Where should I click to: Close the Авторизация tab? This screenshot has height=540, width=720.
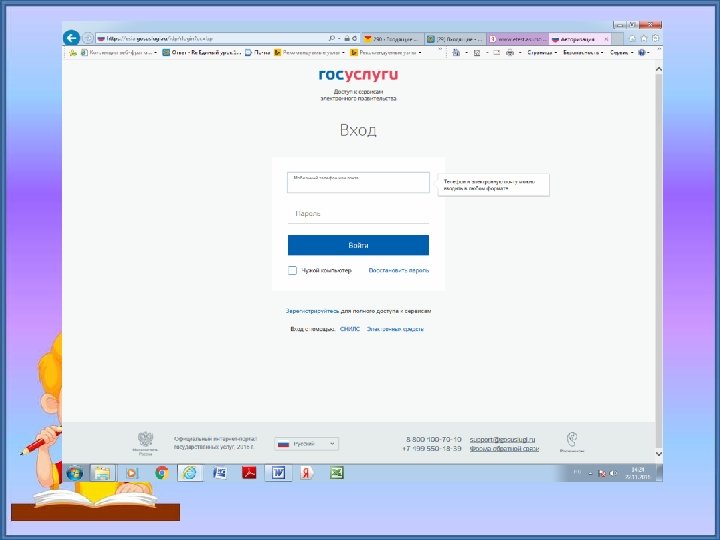(606, 39)
